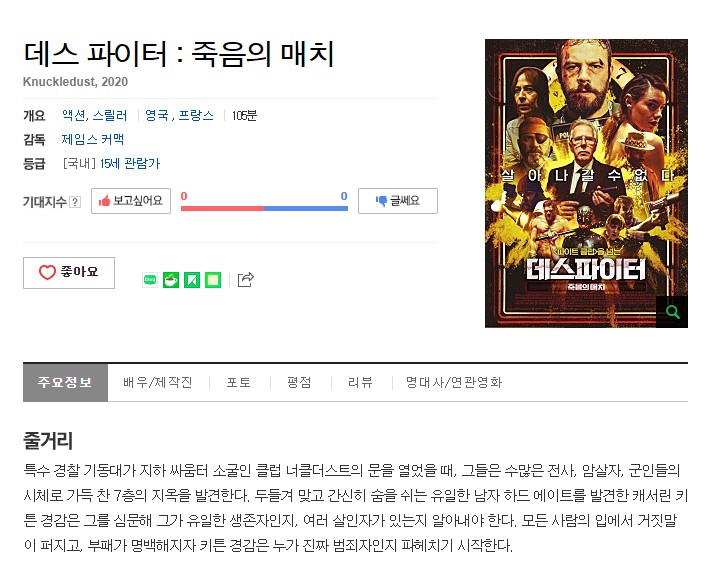Open director 제임스 커맥 link
Viewport: 703px width, 575px height.
(93, 139)
